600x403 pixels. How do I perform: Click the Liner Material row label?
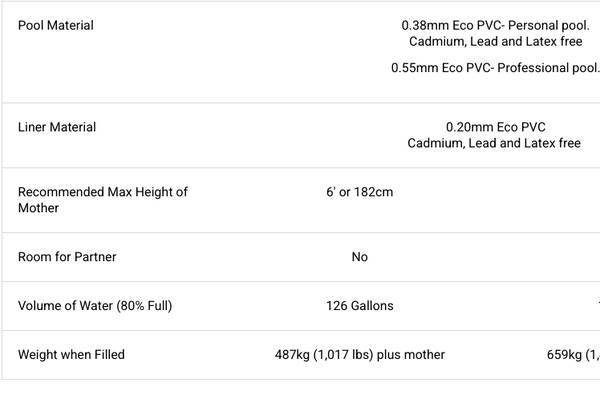tap(57, 127)
